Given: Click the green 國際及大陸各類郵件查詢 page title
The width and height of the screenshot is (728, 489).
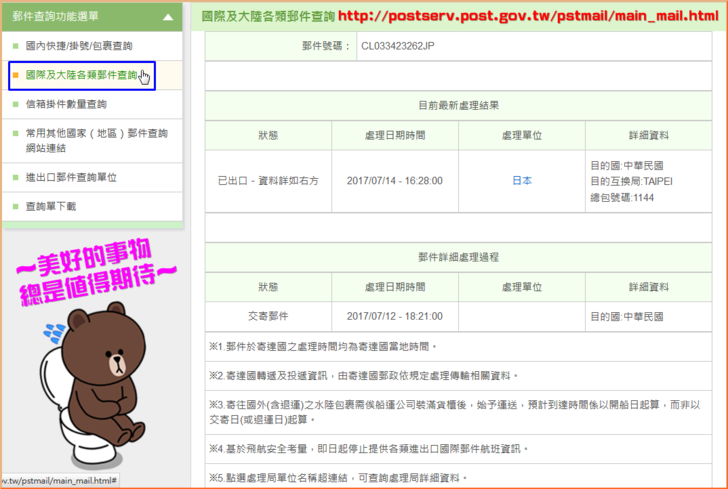Looking at the screenshot, I should (268, 16).
